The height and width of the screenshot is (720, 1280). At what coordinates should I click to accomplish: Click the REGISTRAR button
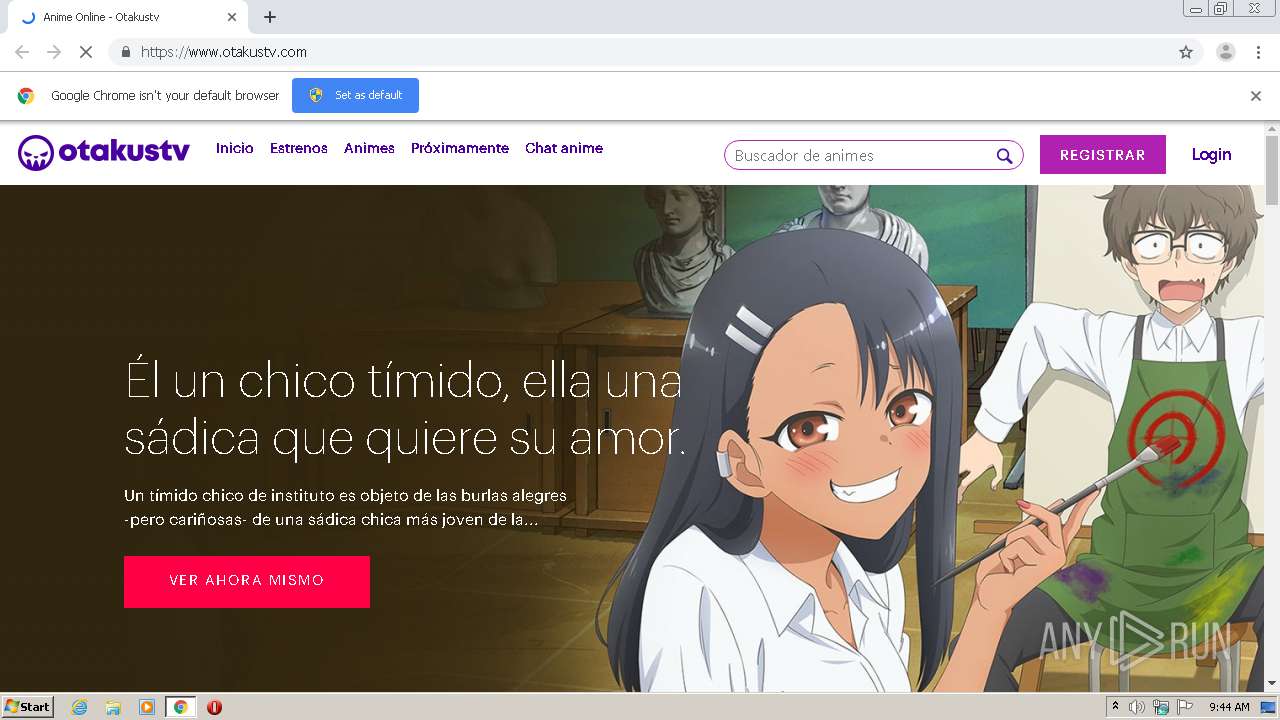1103,155
